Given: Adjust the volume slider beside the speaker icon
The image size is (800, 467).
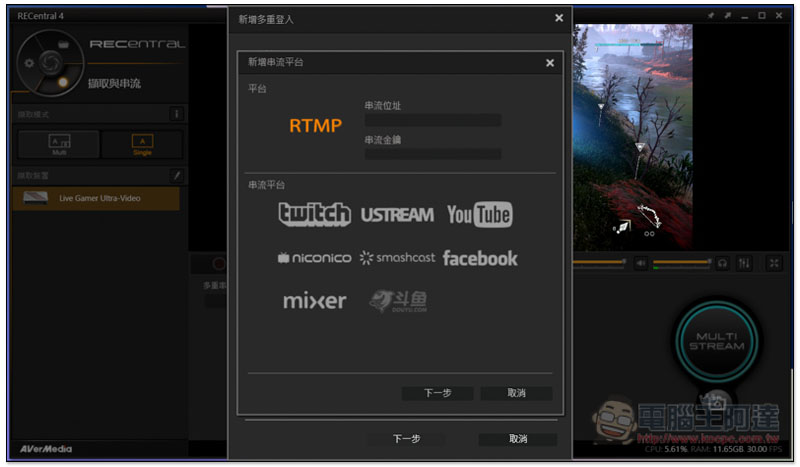Looking at the screenshot, I should (682, 262).
